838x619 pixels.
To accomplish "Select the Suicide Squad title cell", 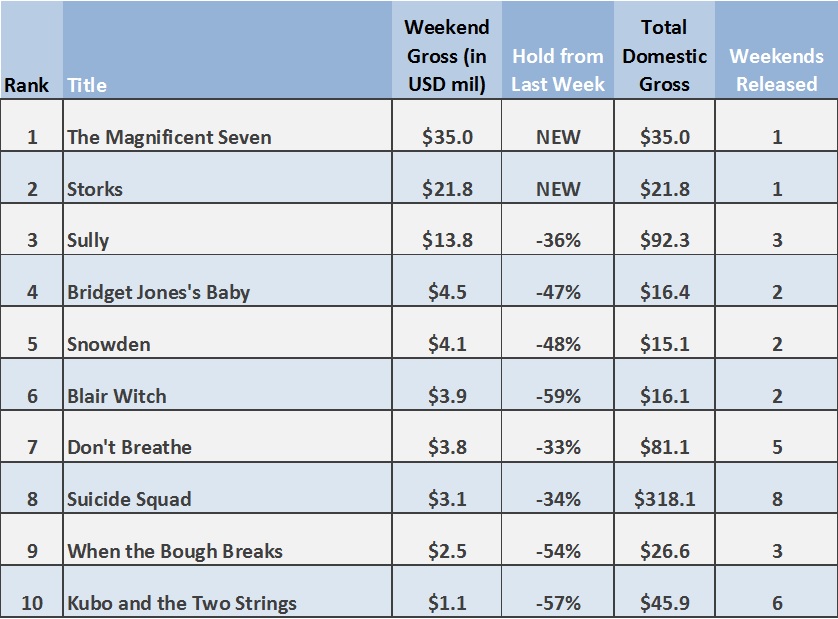I will click(x=129, y=499).
